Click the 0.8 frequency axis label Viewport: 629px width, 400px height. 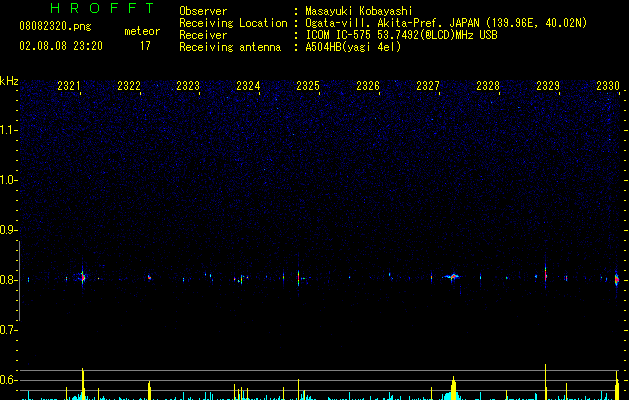pos(9,280)
